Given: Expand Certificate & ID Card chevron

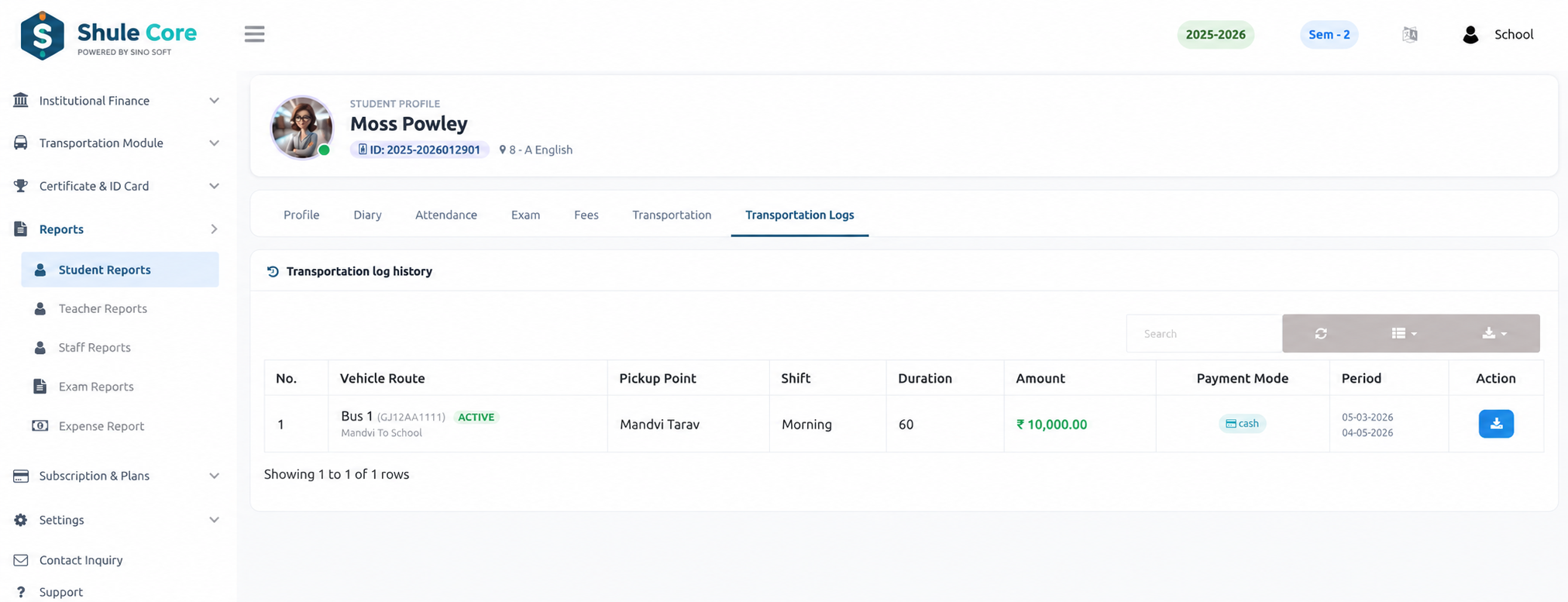Looking at the screenshot, I should [x=215, y=186].
